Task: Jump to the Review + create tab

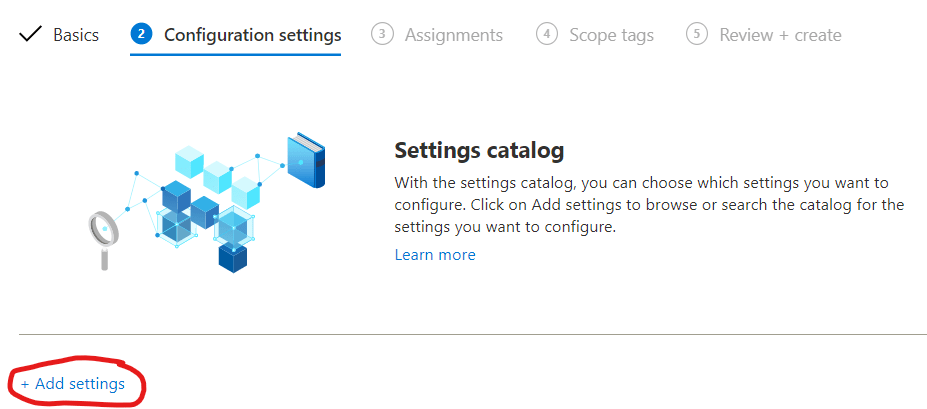Action: [780, 35]
